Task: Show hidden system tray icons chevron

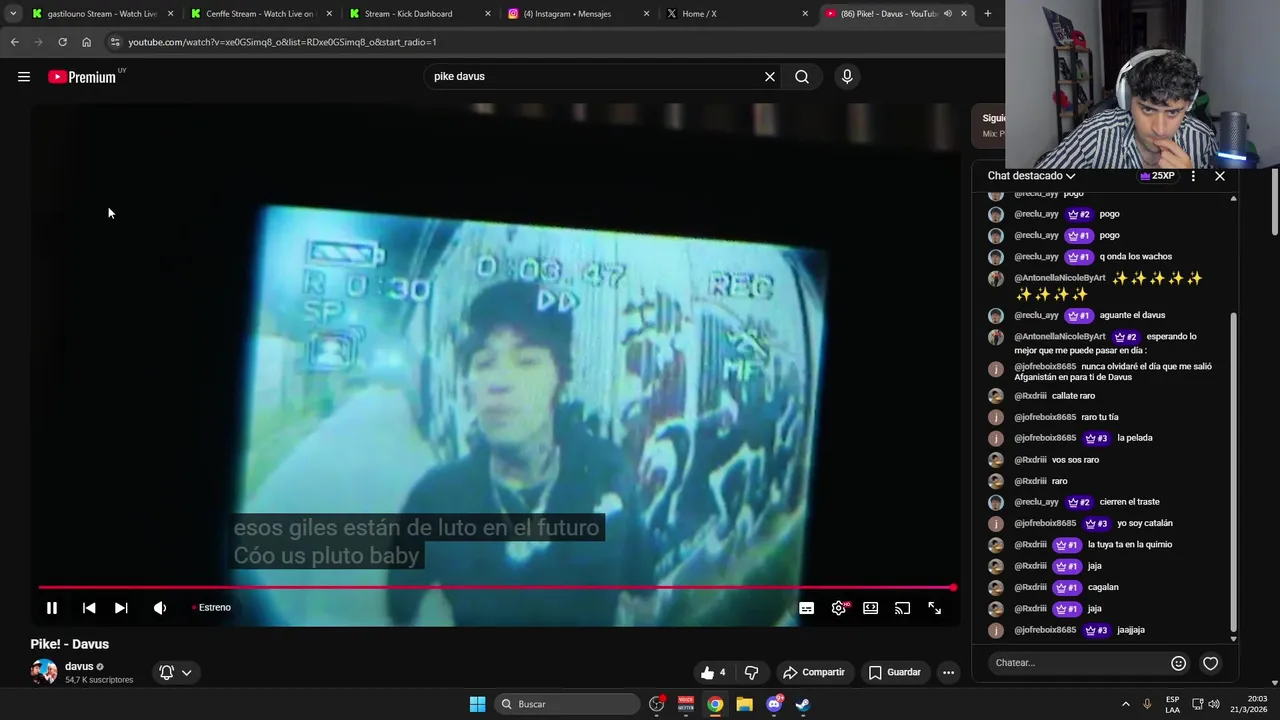Action: (x=1125, y=704)
